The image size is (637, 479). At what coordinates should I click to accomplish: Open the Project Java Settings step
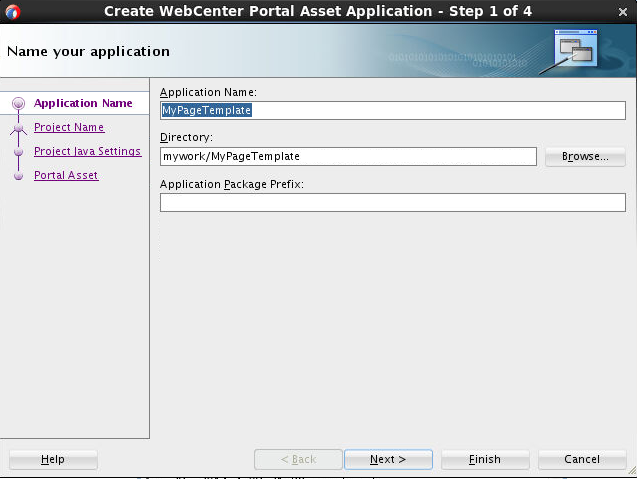(88, 151)
